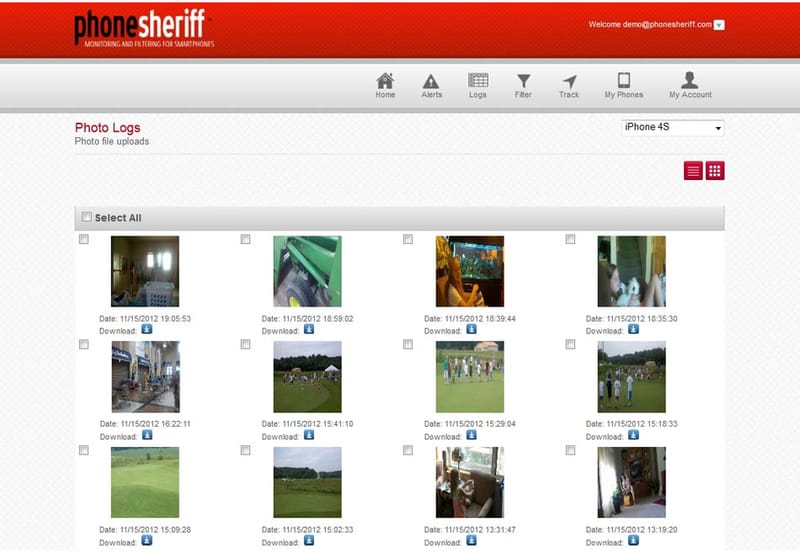800x553 pixels.
Task: Open the room photo from 19:05:53
Action: pyautogui.click(x=145, y=271)
